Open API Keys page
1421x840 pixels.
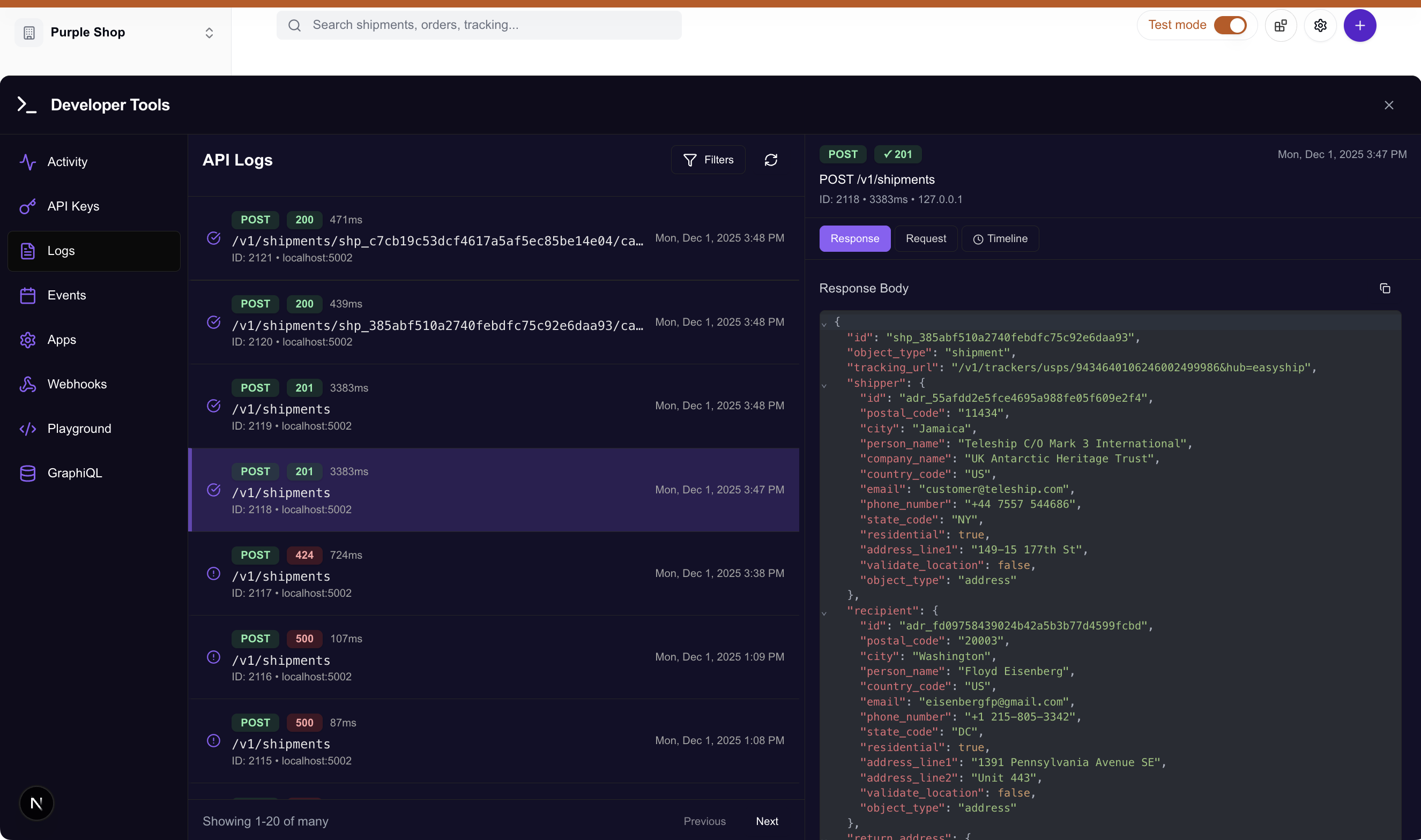93,206
